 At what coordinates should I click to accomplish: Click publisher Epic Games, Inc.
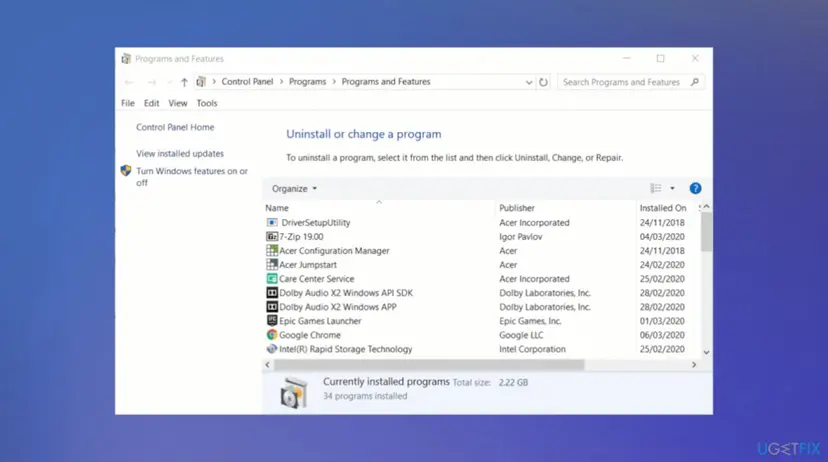(530, 320)
